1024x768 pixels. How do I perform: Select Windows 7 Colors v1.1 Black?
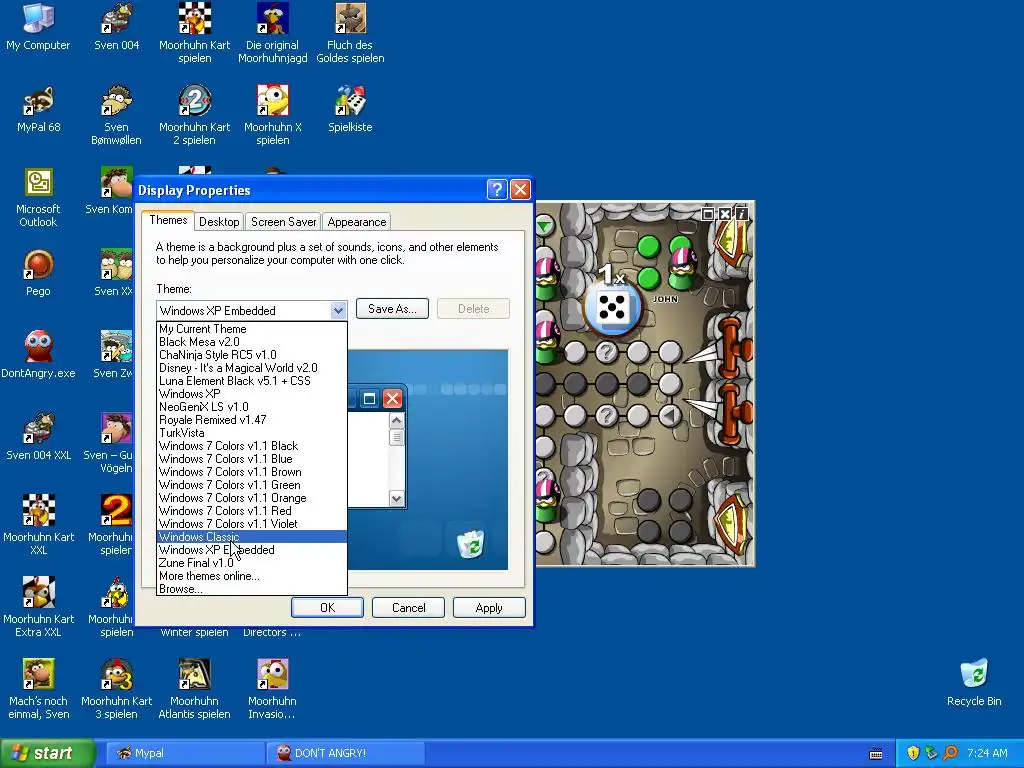pos(252,446)
